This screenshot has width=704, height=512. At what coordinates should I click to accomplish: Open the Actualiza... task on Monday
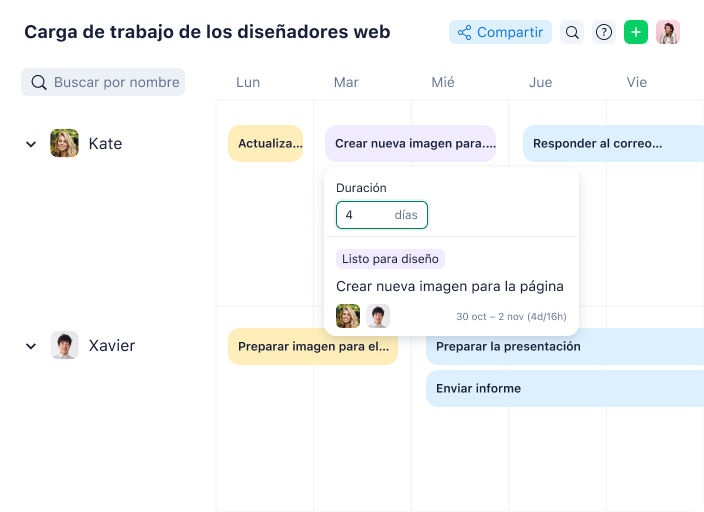pos(265,143)
